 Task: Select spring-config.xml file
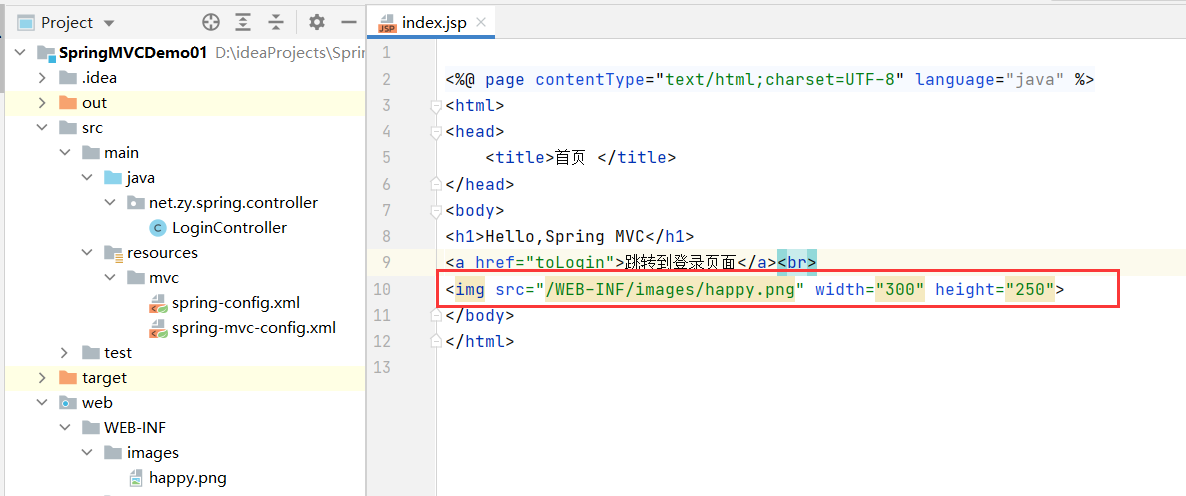click(x=236, y=302)
